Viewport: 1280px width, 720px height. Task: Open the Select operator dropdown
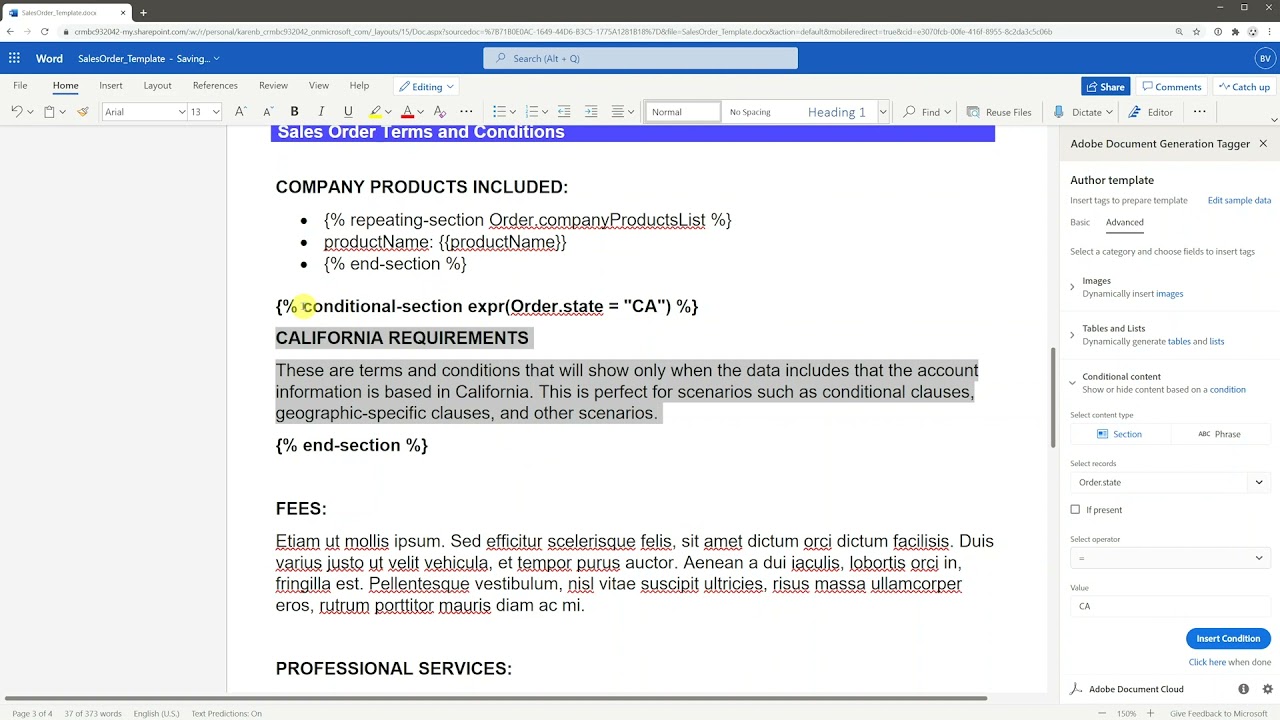[1170, 558]
